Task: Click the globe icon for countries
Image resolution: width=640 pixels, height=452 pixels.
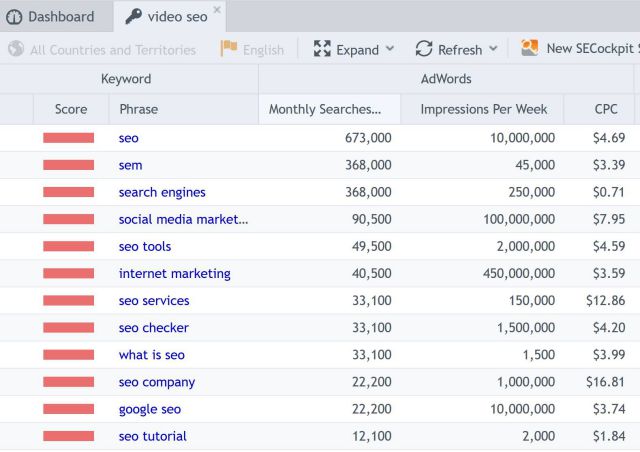Action: coord(16,49)
